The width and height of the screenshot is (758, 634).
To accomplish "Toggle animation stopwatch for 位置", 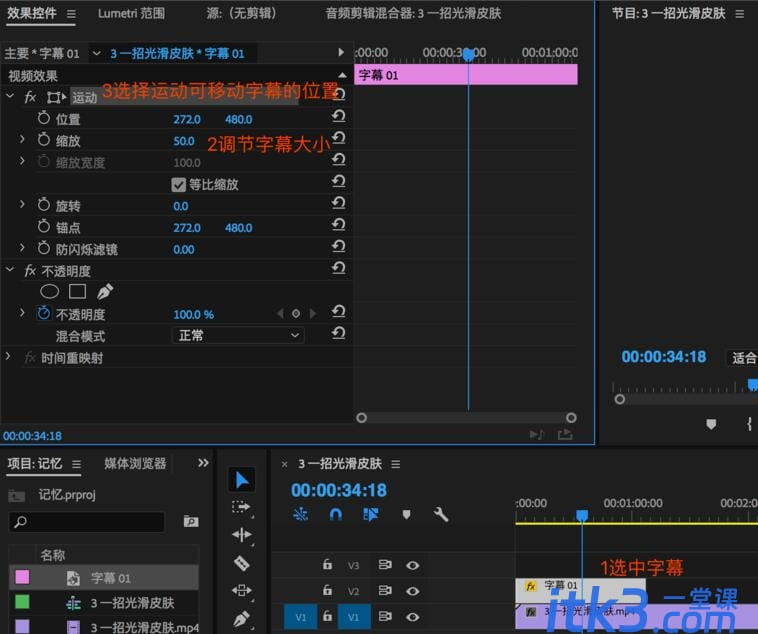I will point(44,118).
